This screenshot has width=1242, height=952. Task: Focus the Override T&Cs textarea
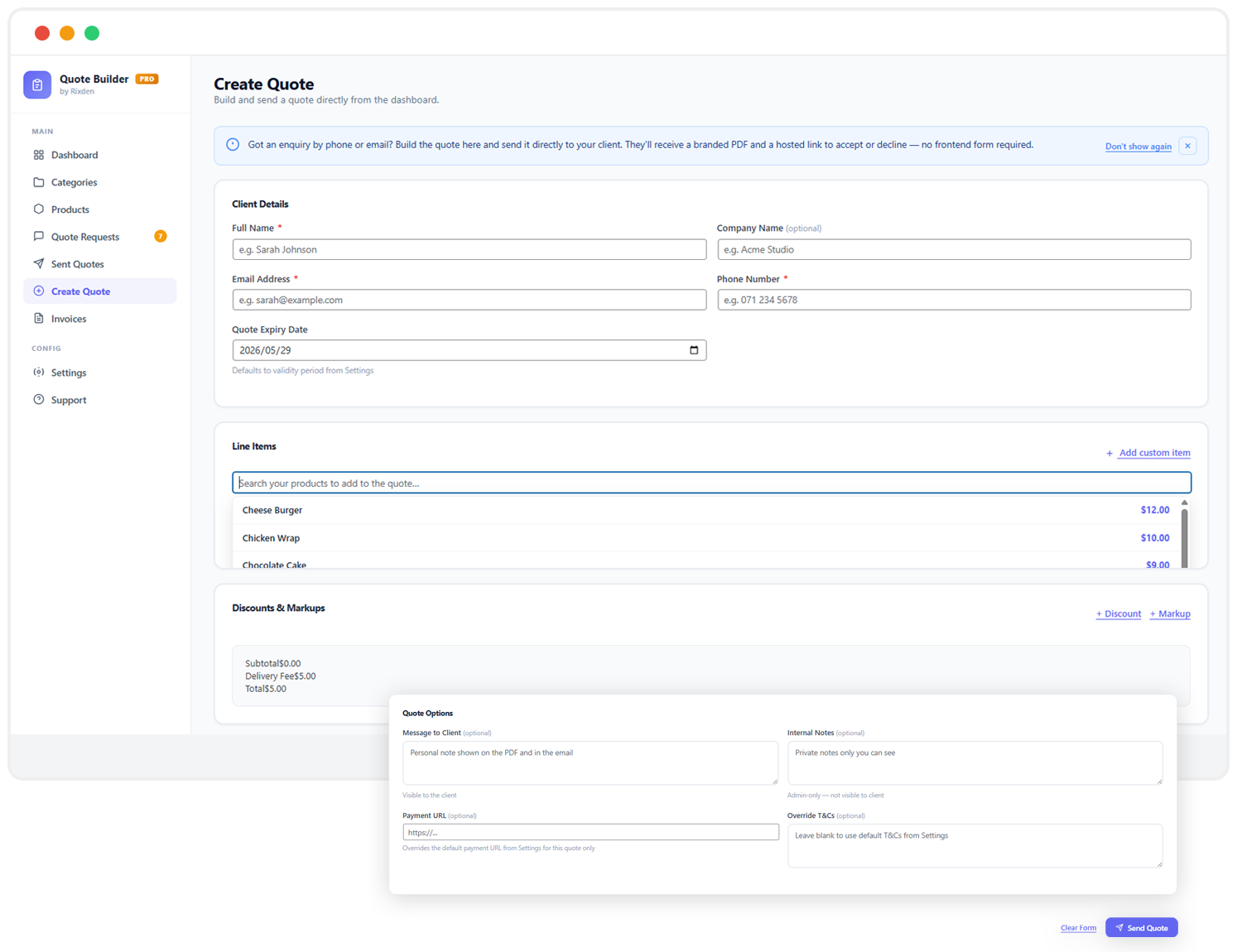coord(975,845)
